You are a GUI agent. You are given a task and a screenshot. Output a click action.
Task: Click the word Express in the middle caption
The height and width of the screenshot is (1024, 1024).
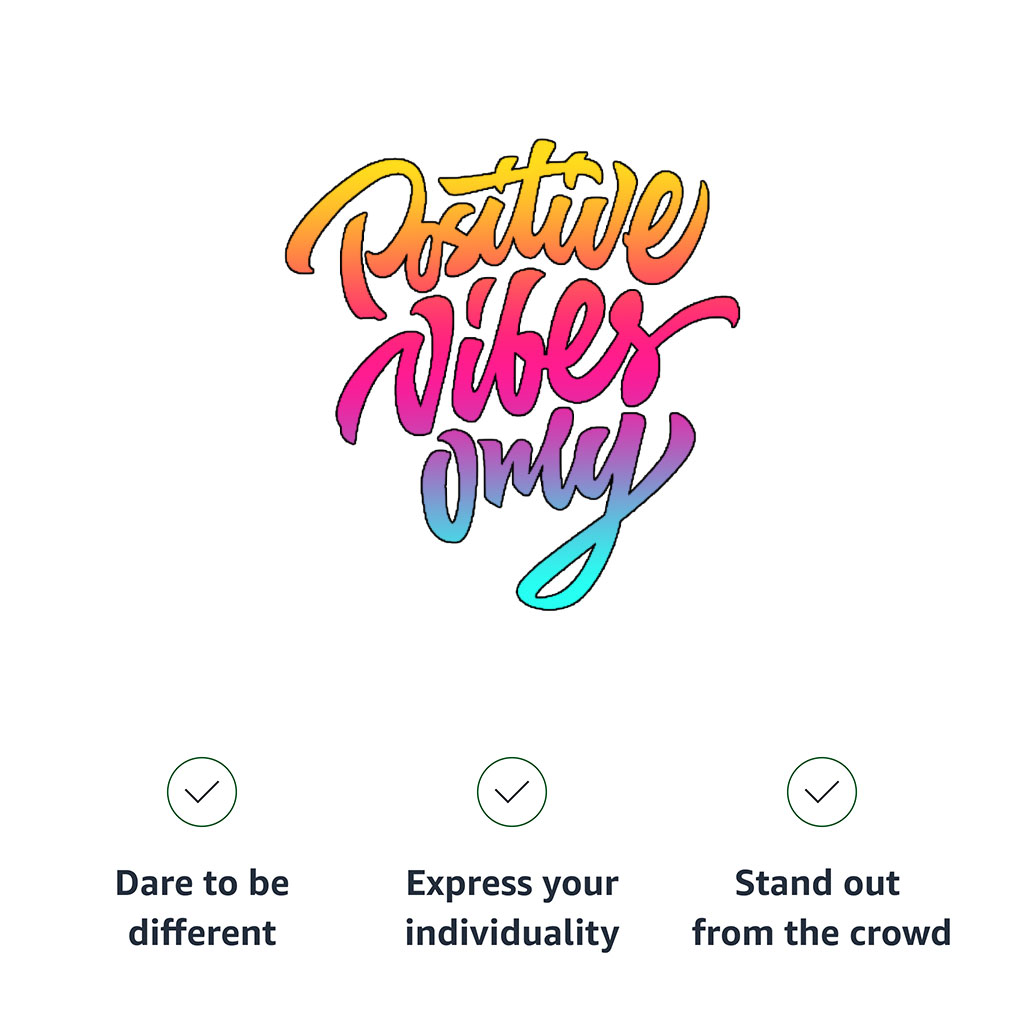point(469,884)
